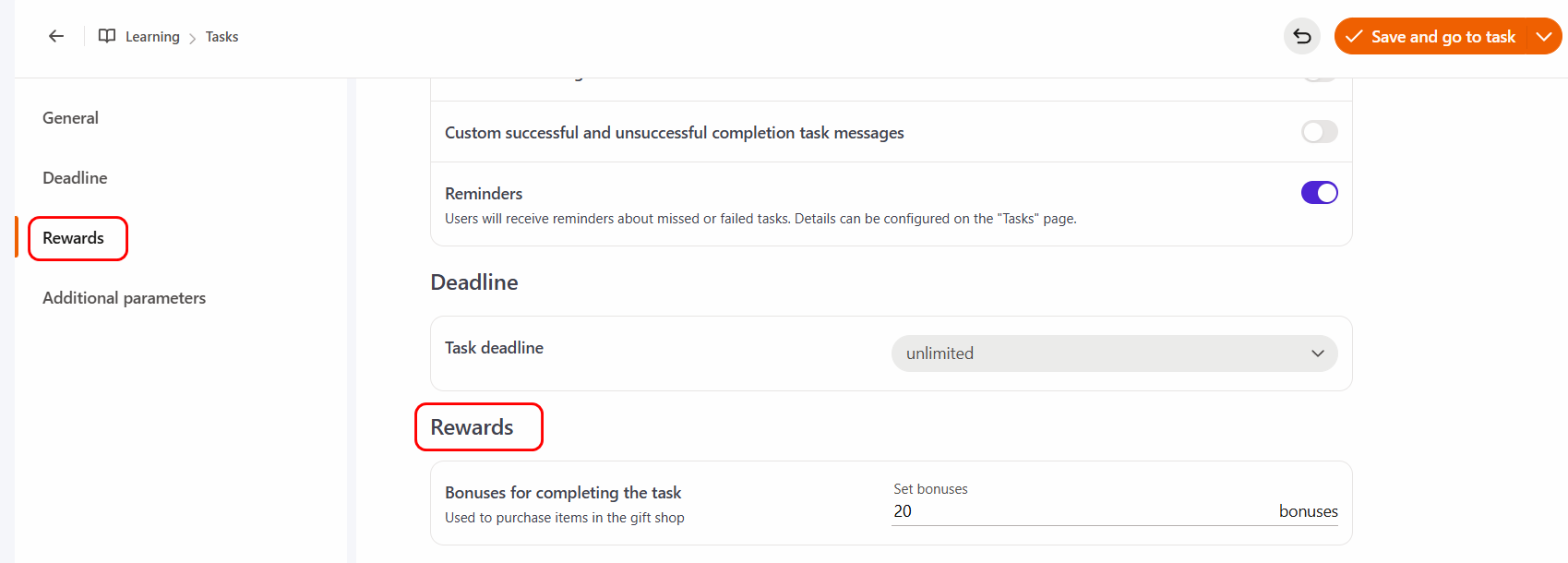Expand the Save button options arrow
This screenshot has height=563, width=1568.
point(1544,36)
